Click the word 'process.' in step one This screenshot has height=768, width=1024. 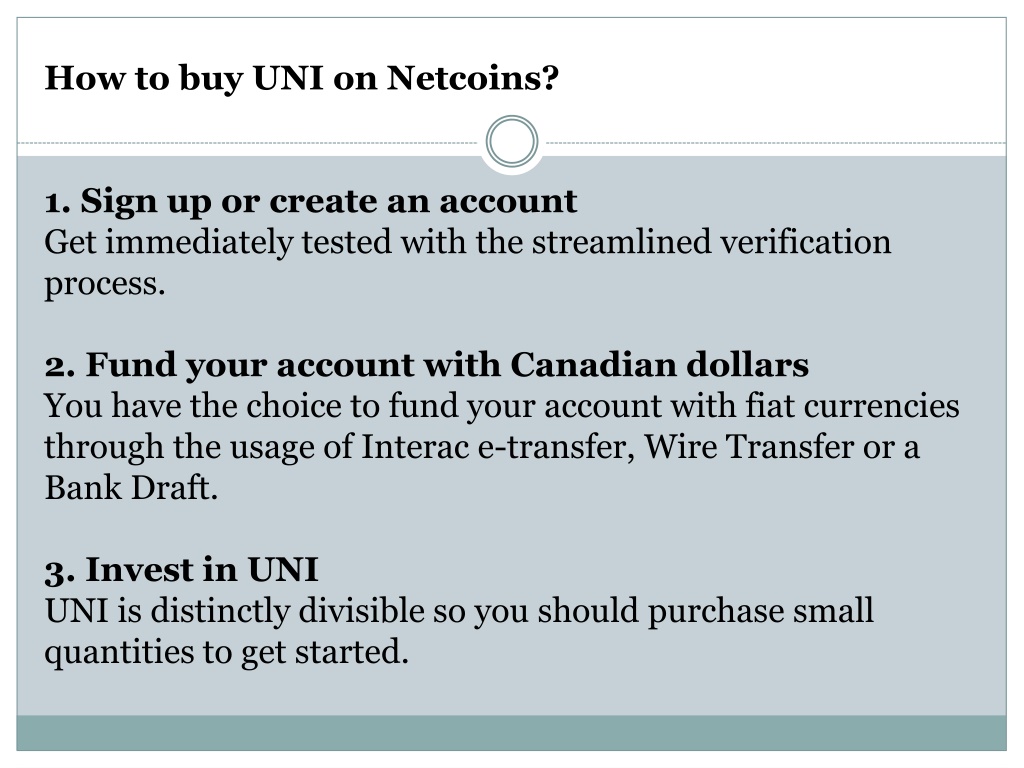pyautogui.click(x=105, y=284)
